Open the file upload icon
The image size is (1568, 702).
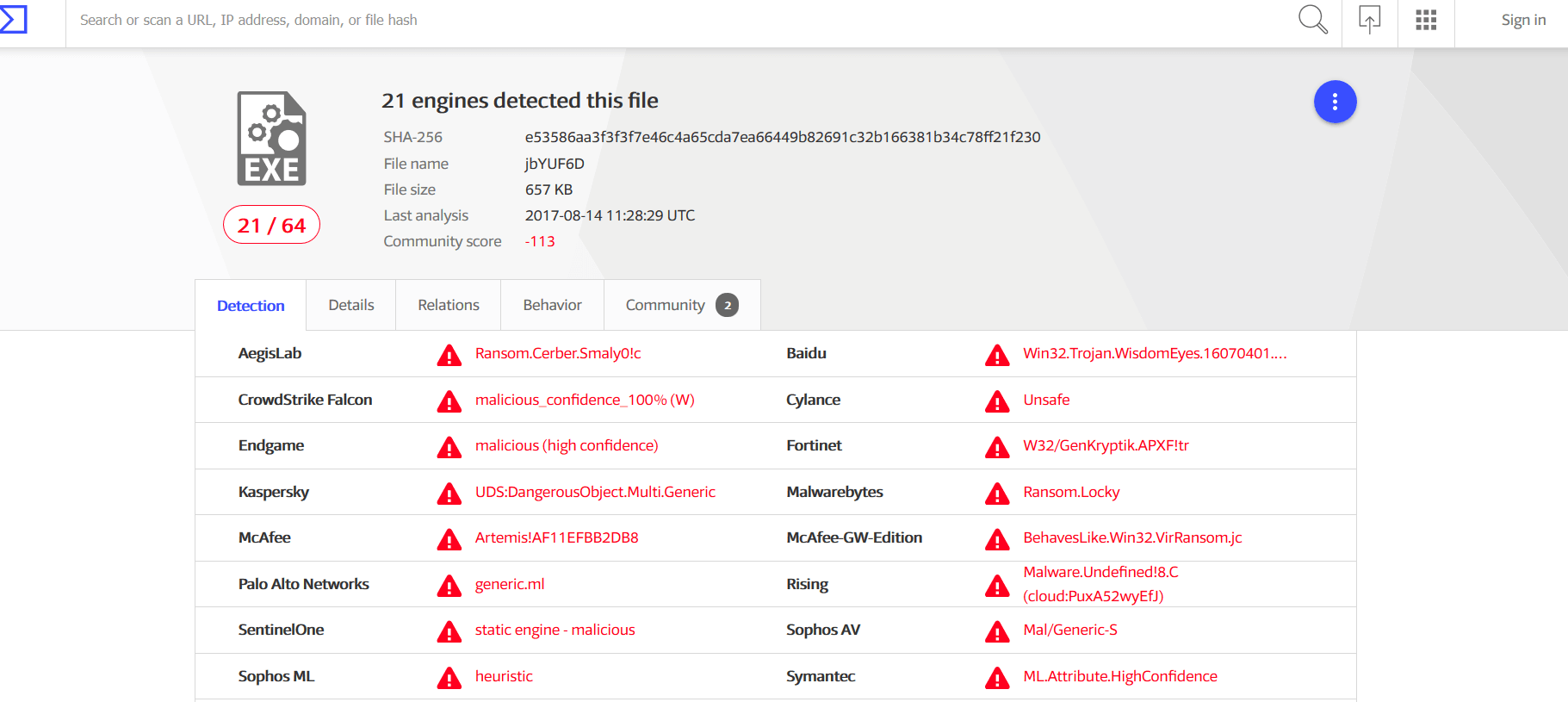tap(1369, 19)
